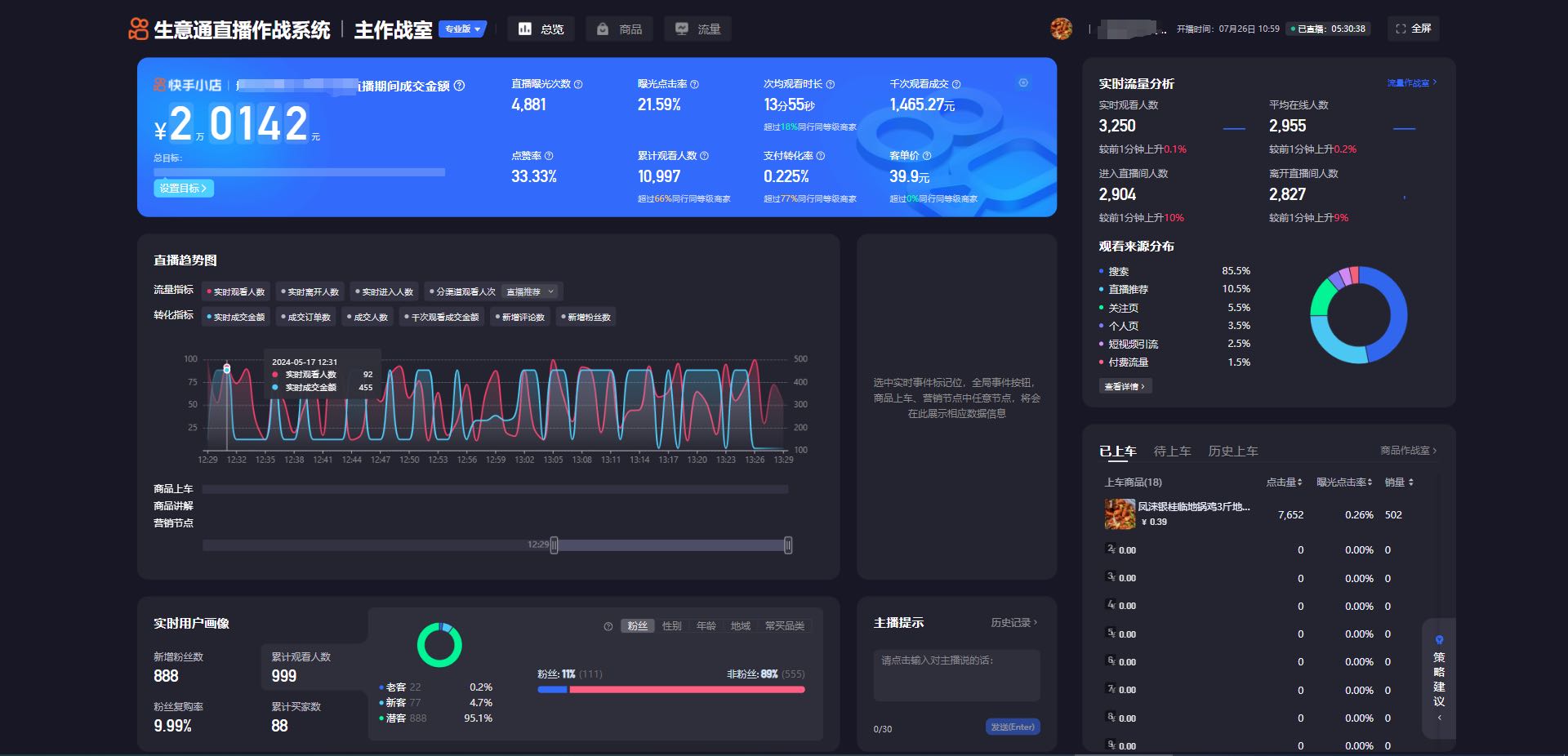Open 历史记录 in 主播提示 panel
Viewport: 1568px width, 756px height.
[1014, 623]
